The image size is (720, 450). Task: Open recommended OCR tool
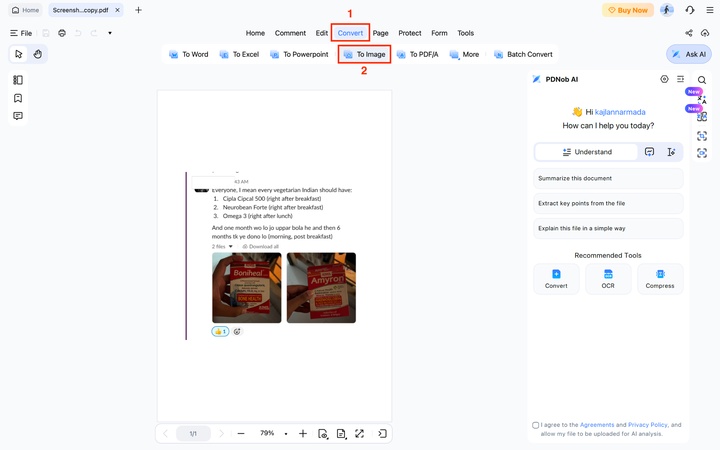click(608, 279)
